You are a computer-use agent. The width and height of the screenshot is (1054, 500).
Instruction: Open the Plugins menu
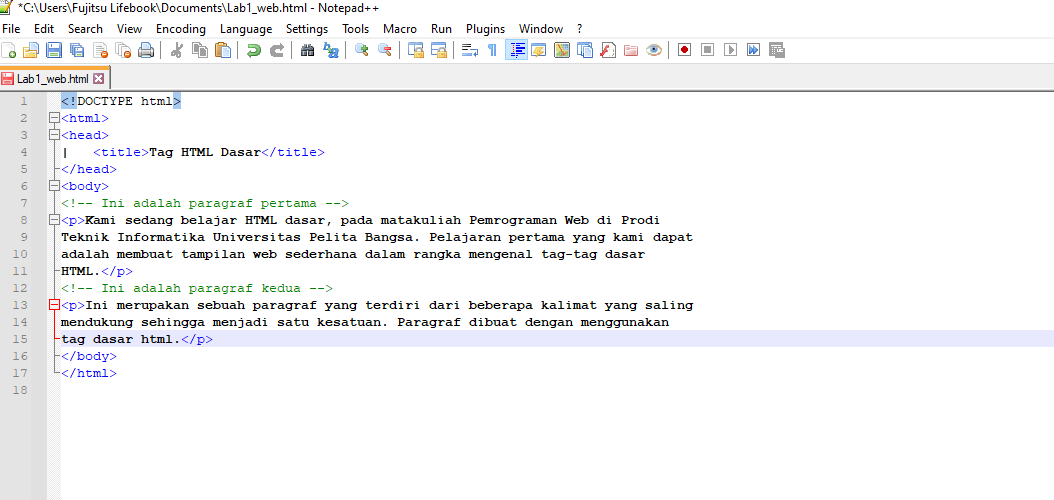(x=485, y=29)
